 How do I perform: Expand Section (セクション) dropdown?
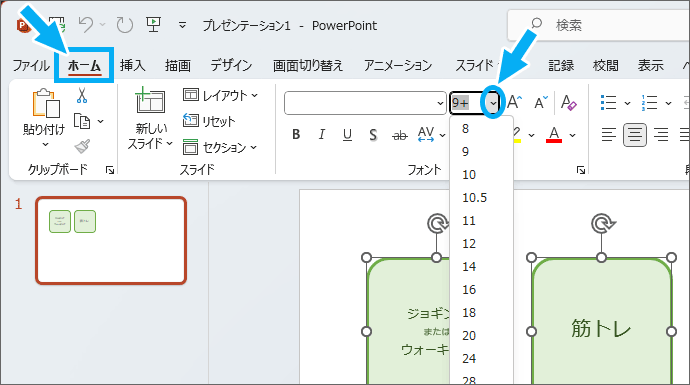coord(253,147)
